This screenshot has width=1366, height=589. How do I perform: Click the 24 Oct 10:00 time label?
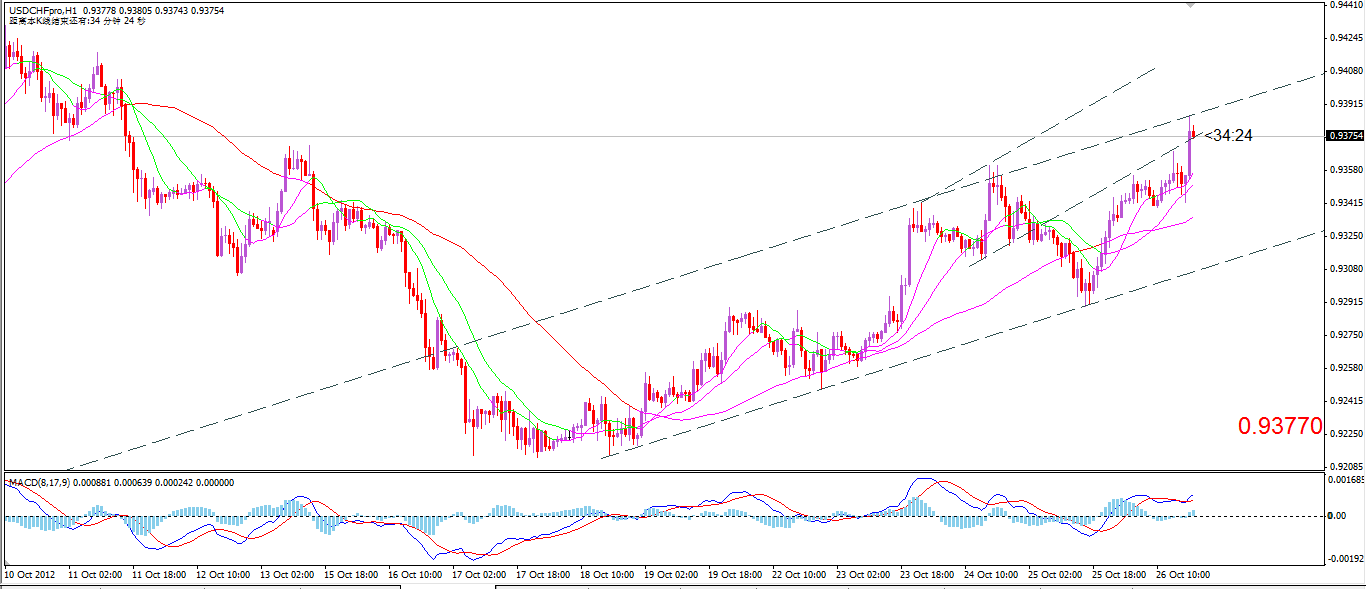pos(991,575)
